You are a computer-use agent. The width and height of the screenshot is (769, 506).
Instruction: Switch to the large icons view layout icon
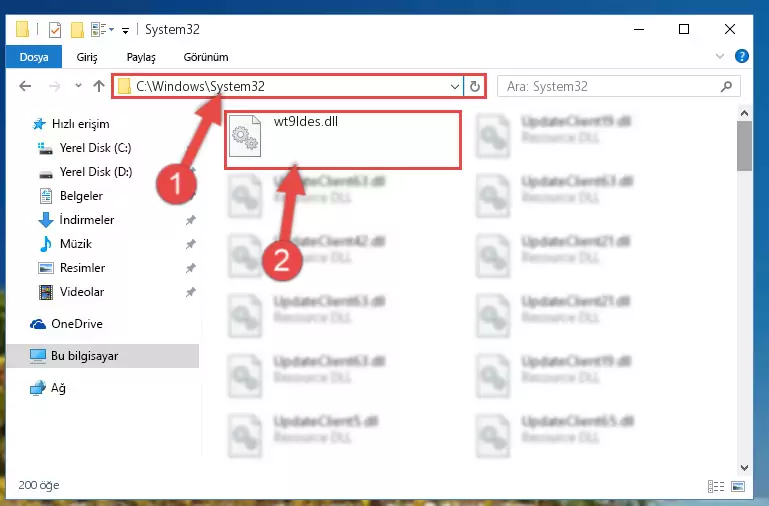coord(738,486)
